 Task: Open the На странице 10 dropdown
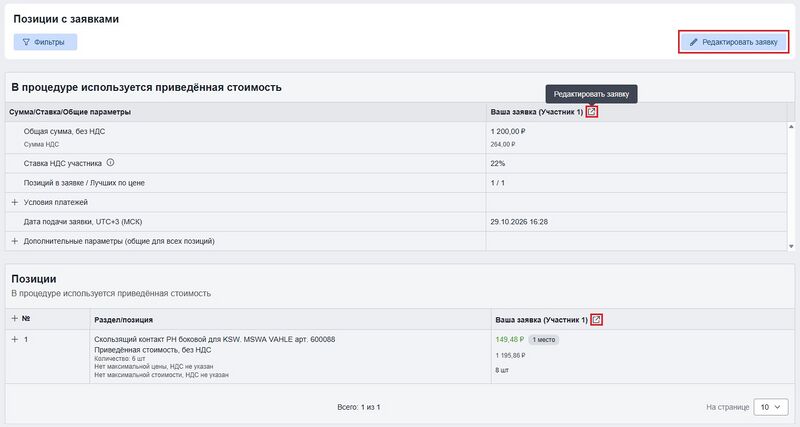(x=770, y=407)
